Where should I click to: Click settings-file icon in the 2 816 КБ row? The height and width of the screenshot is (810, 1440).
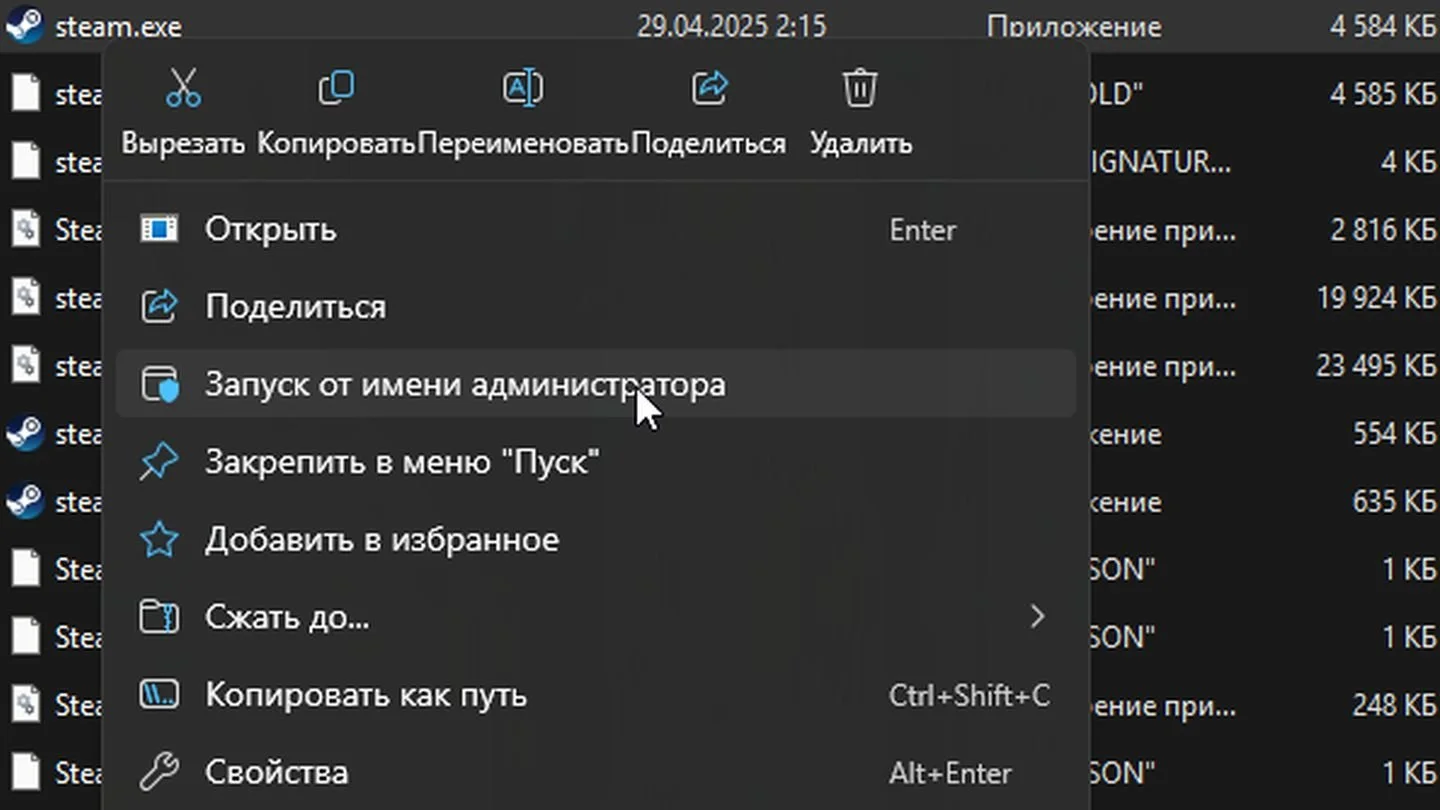pos(25,229)
